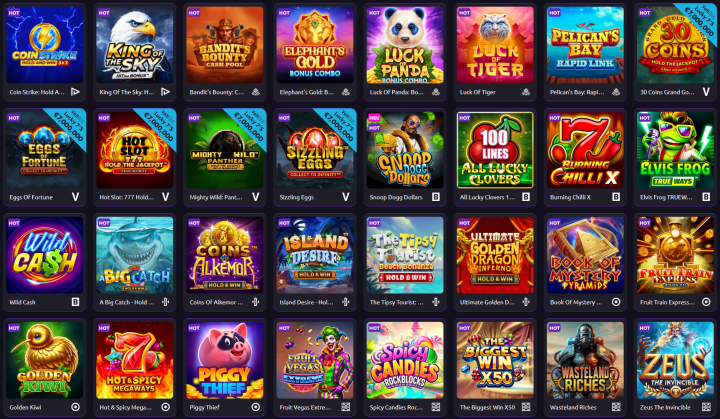Click provider icon beside Coin Strike title
Image resolution: width=720 pixels, height=419 pixels.
[x=75, y=92]
